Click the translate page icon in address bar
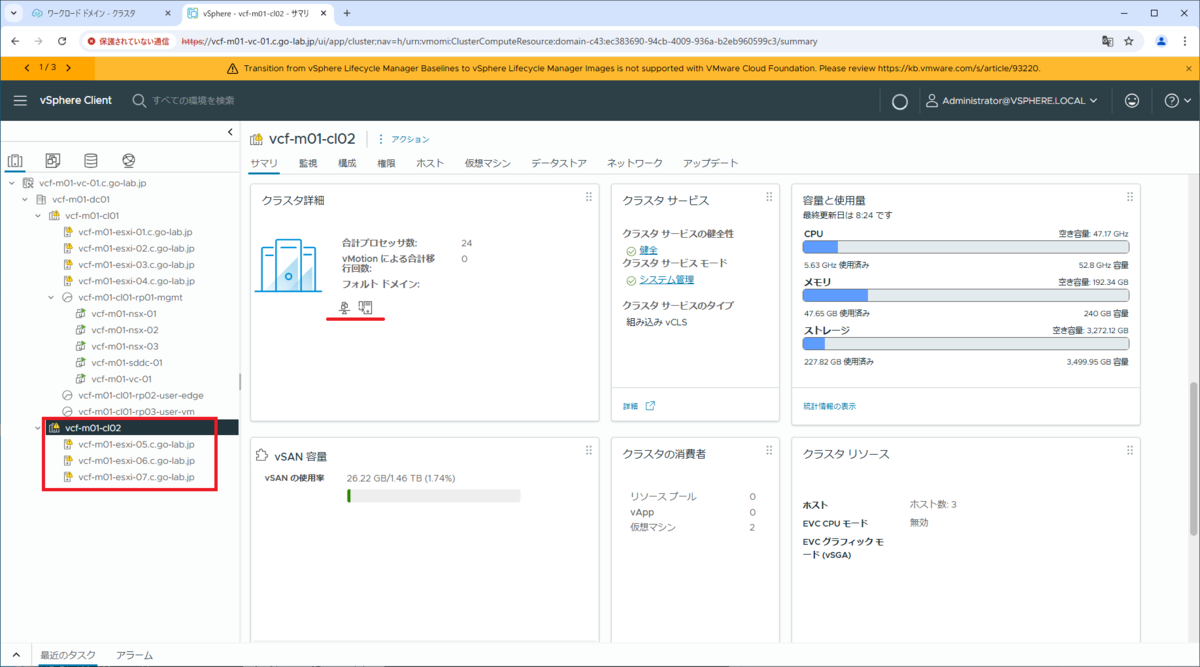 pos(1107,41)
